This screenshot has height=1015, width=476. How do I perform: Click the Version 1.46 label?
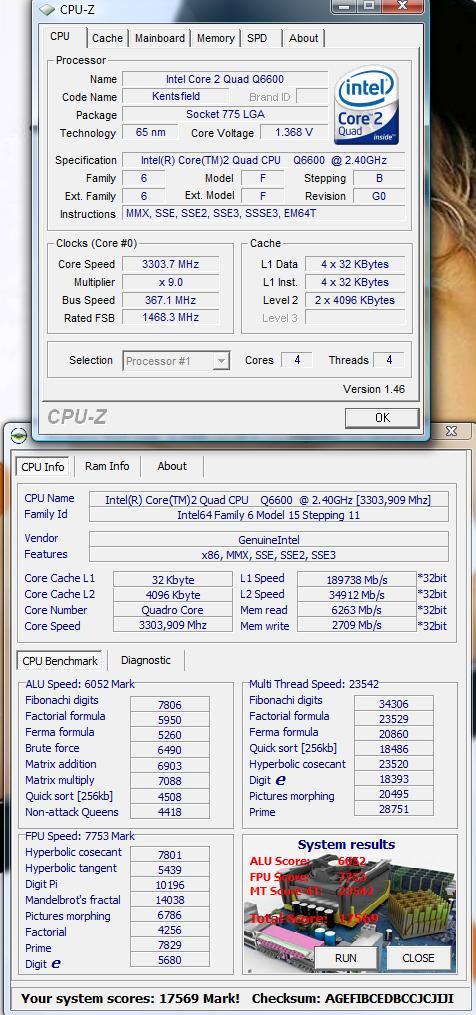(x=374, y=389)
